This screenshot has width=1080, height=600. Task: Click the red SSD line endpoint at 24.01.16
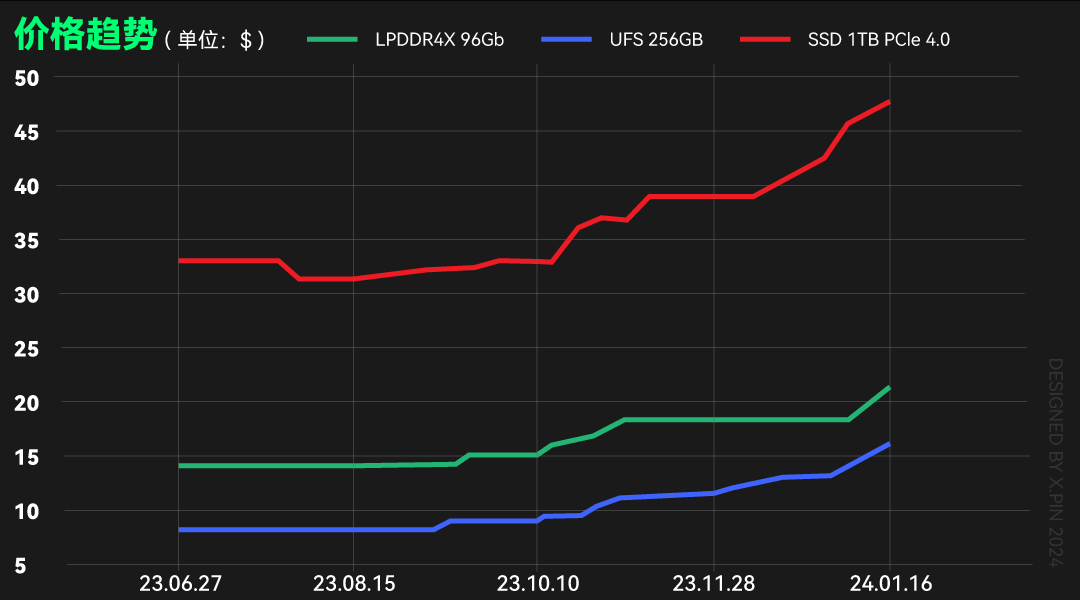(x=889, y=102)
